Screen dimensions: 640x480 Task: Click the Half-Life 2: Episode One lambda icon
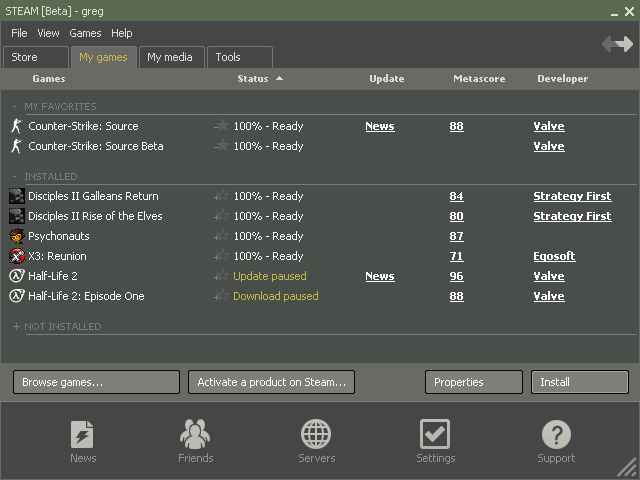tap(17, 296)
